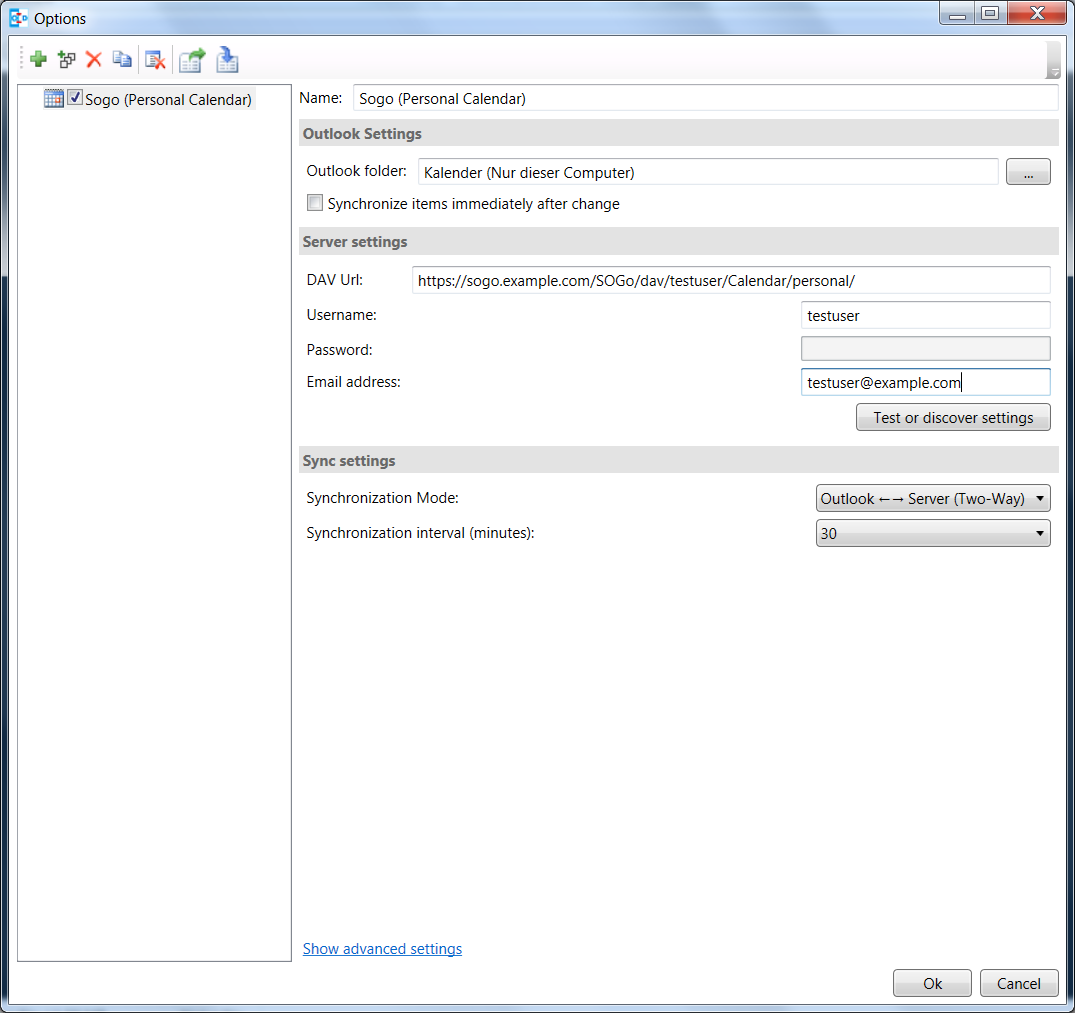Confirm with the Ok button
This screenshot has width=1075, height=1013.
pyautogui.click(x=932, y=984)
